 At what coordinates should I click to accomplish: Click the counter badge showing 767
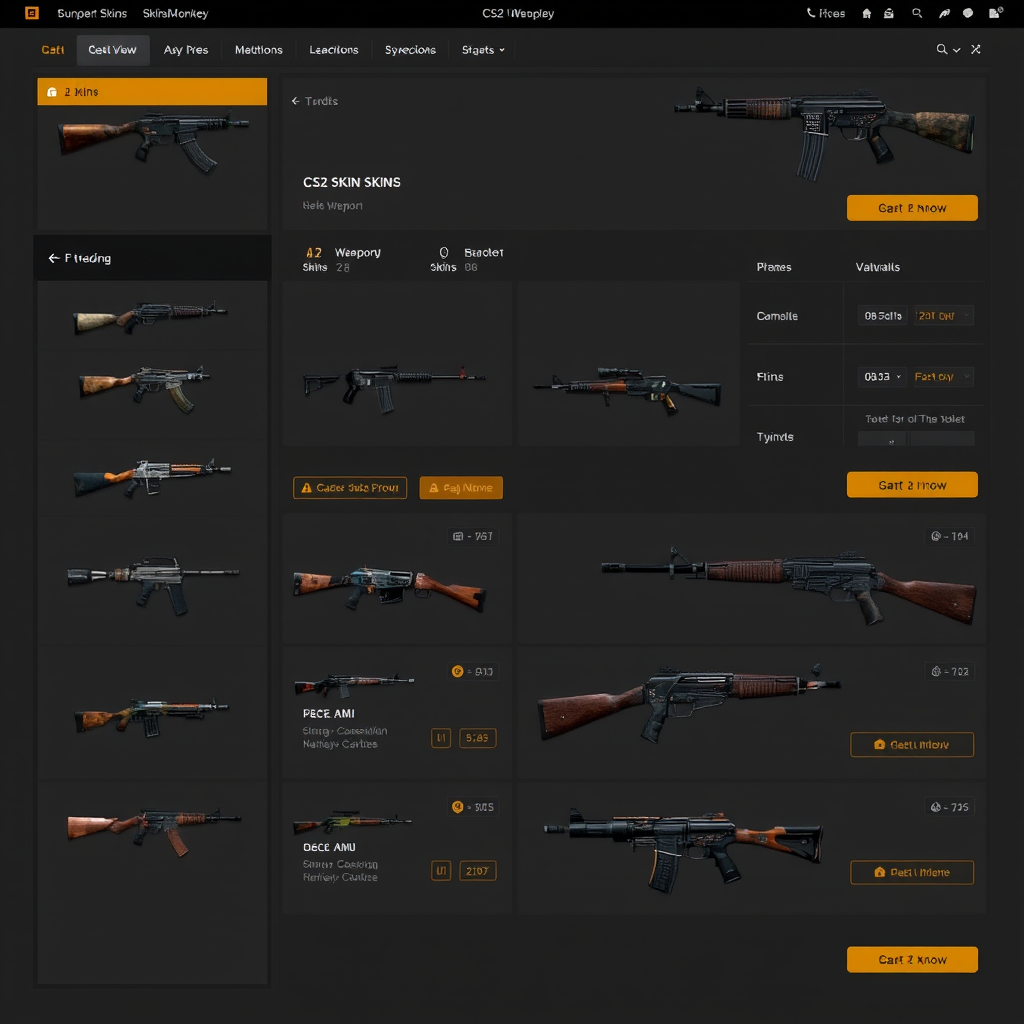pos(473,536)
